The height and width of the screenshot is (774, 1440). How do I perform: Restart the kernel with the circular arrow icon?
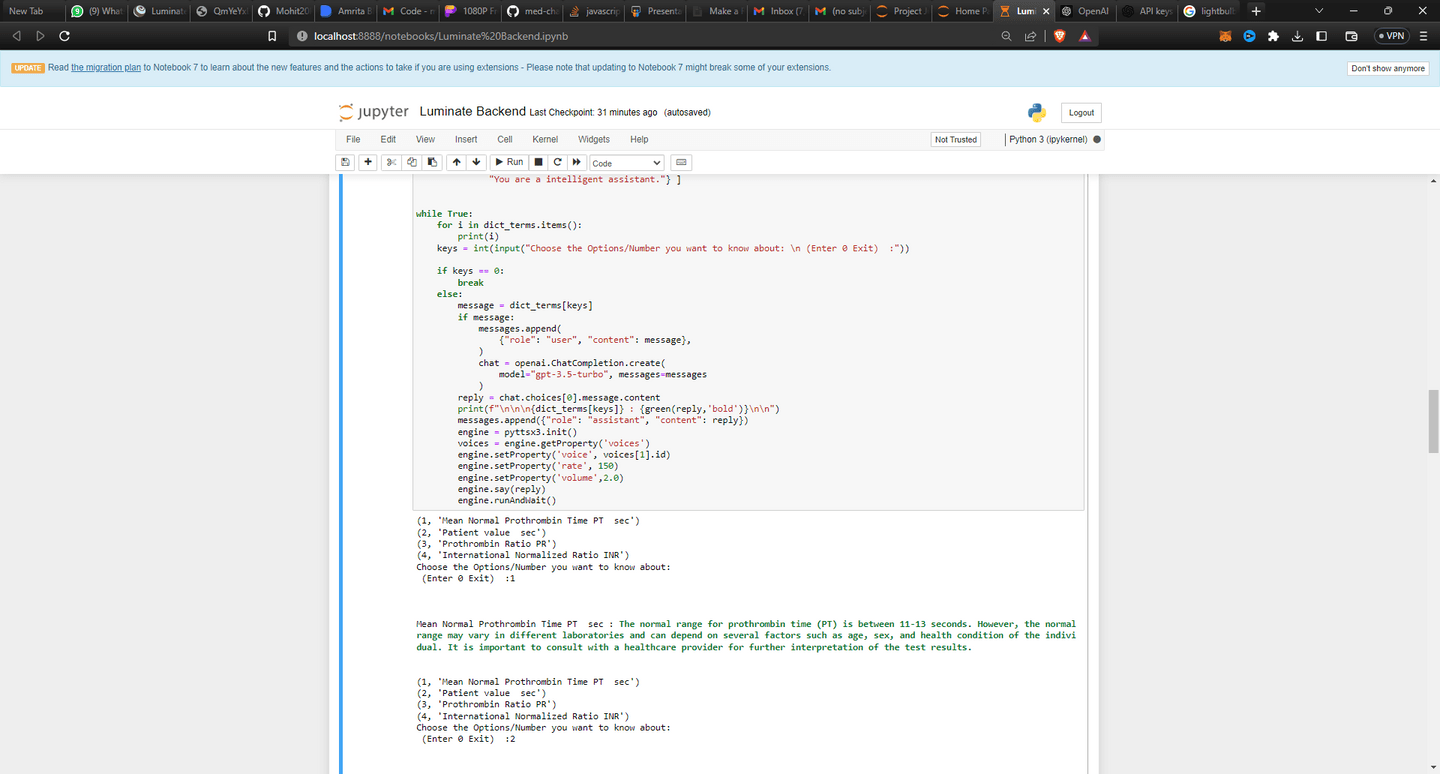point(558,162)
